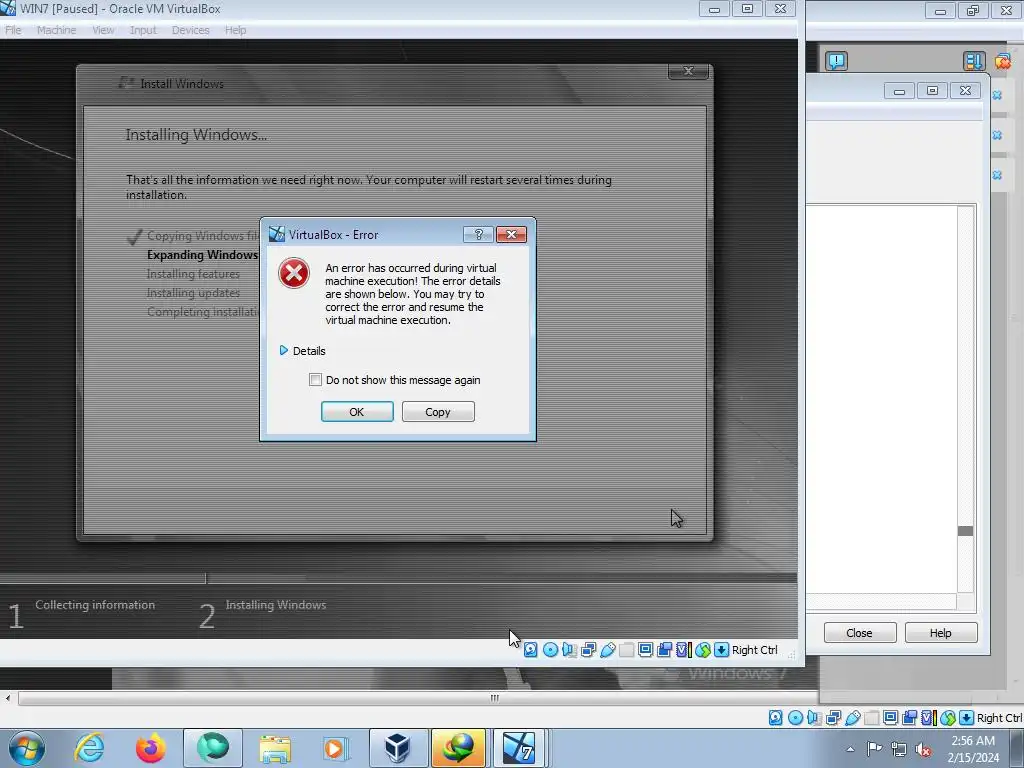Open the Devices menu

point(190,30)
